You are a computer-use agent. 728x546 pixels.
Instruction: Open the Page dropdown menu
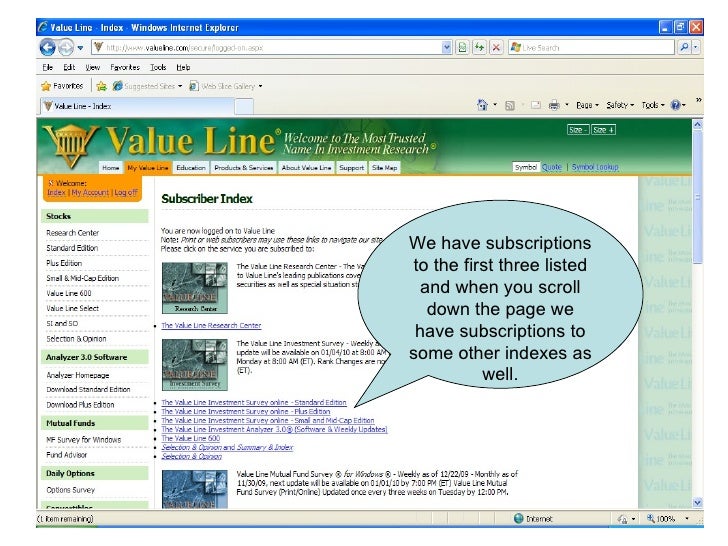click(x=587, y=105)
